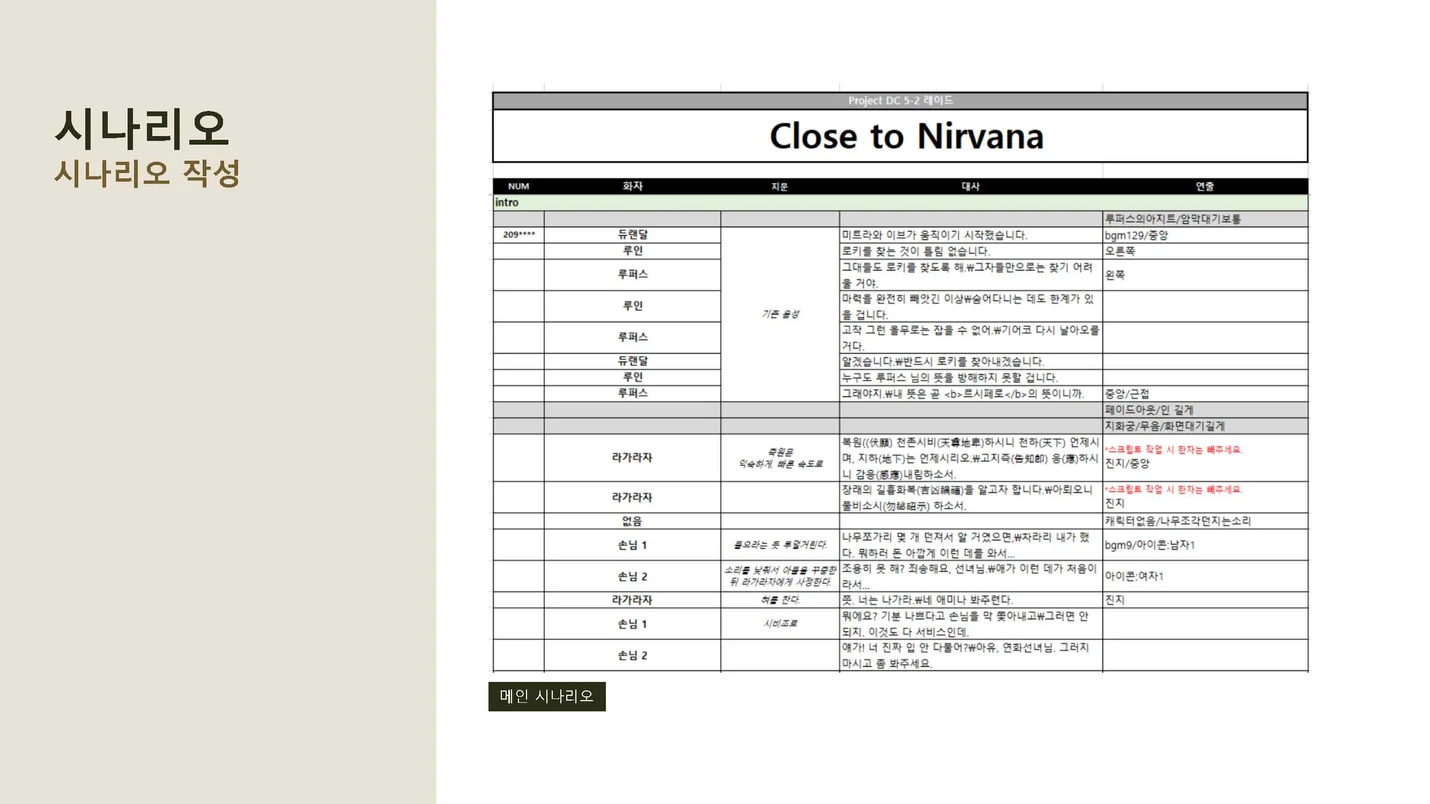Click the stage direction '혀를 찬다.'
The height and width of the screenshot is (804, 1430).
tap(780, 600)
